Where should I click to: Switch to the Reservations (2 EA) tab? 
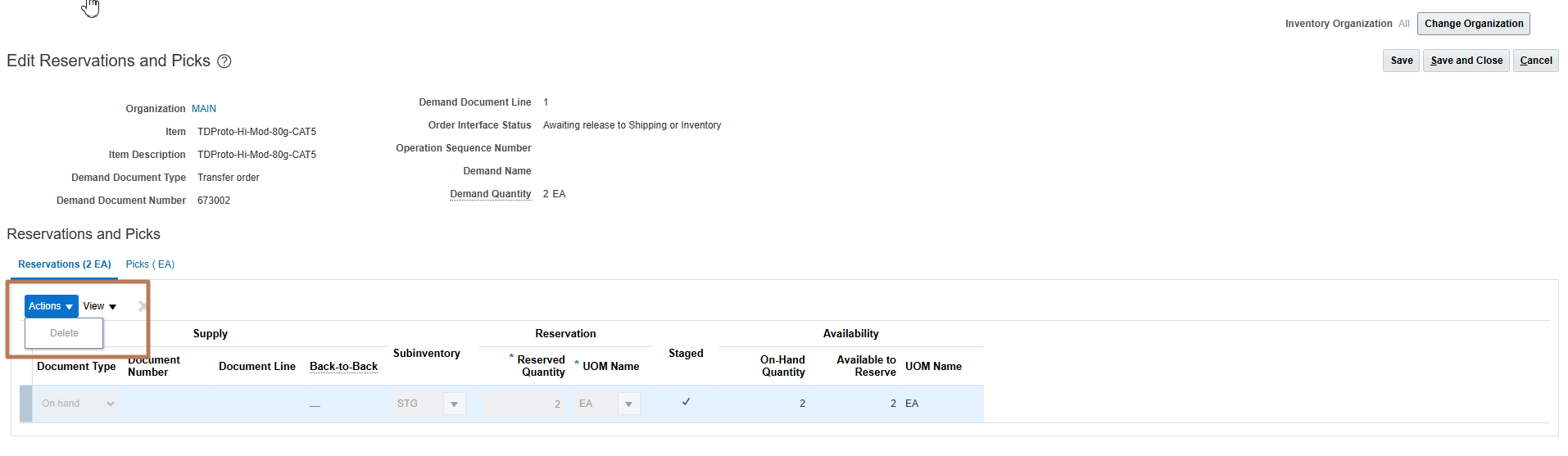(65, 264)
